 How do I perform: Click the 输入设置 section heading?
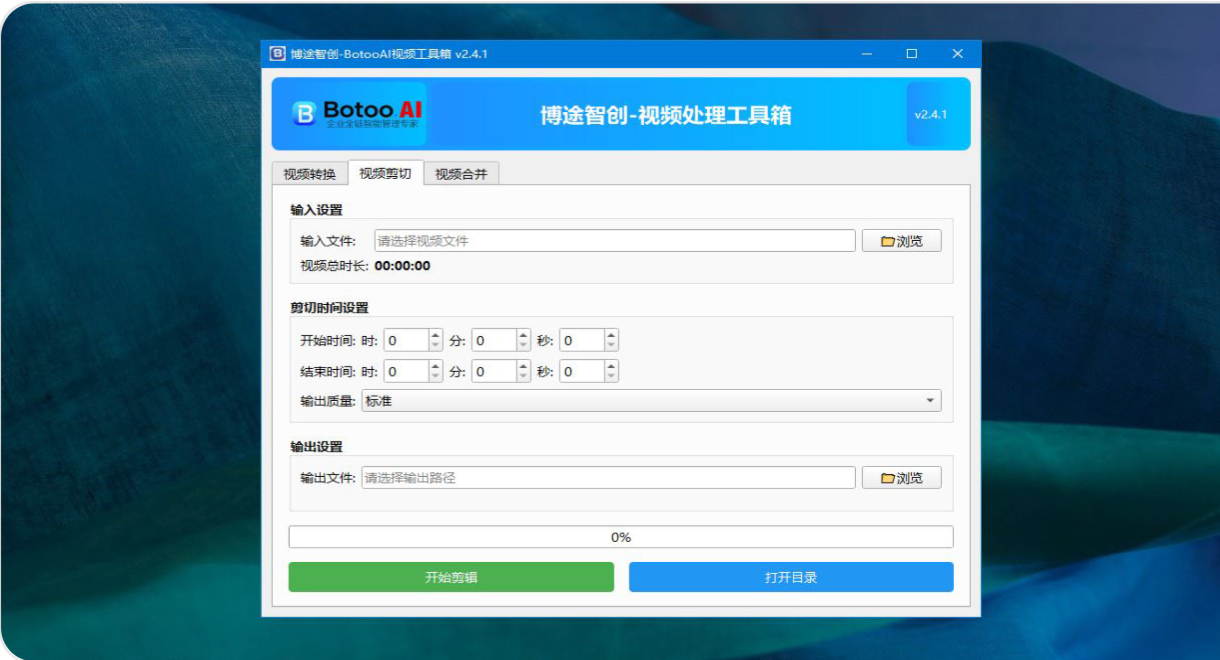(x=316, y=210)
